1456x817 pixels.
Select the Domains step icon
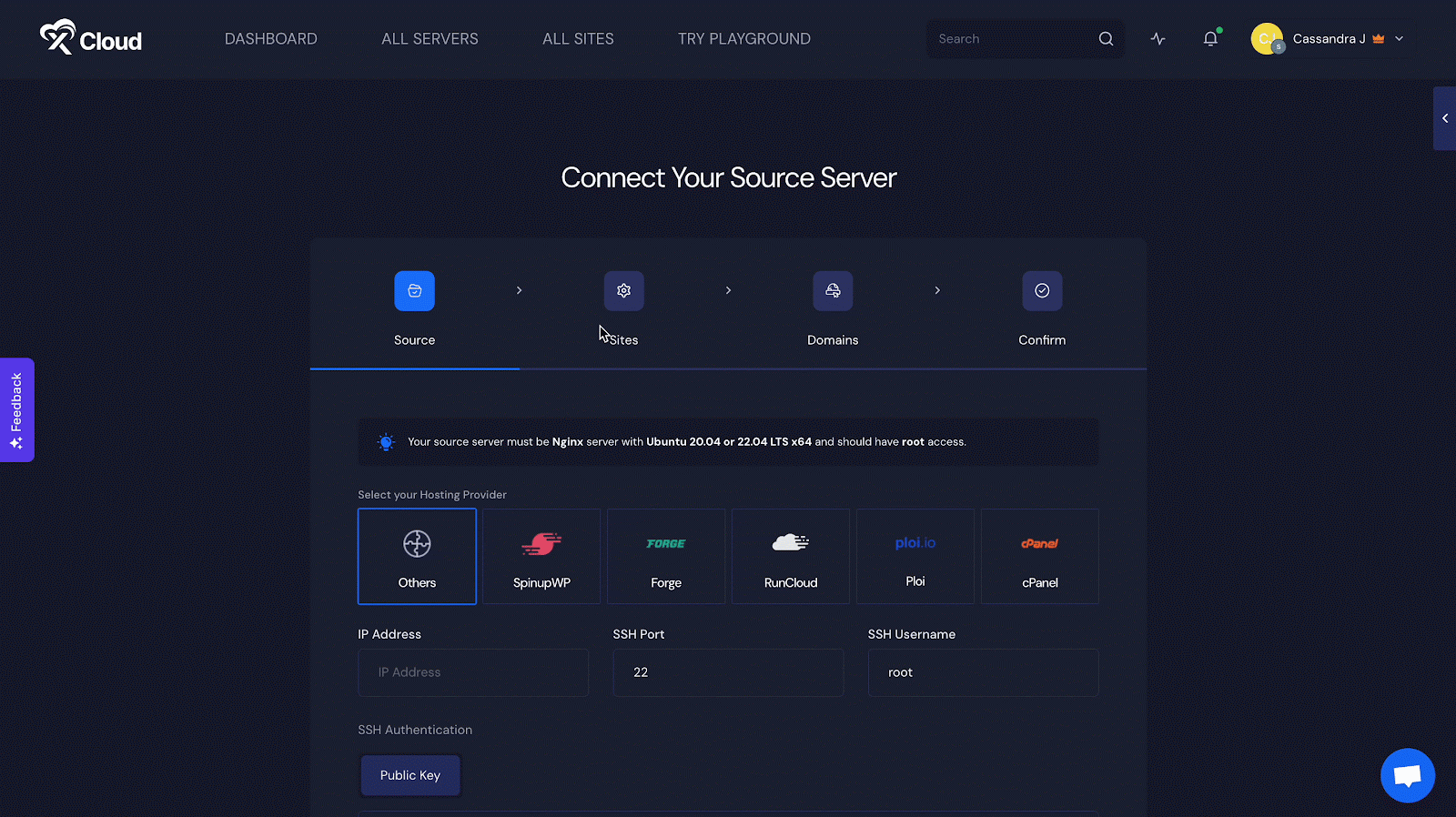click(x=833, y=291)
